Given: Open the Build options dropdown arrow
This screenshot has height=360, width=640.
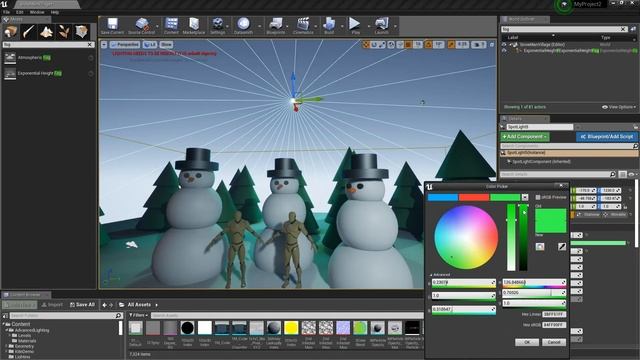Looking at the screenshot, I should pos(342,26).
